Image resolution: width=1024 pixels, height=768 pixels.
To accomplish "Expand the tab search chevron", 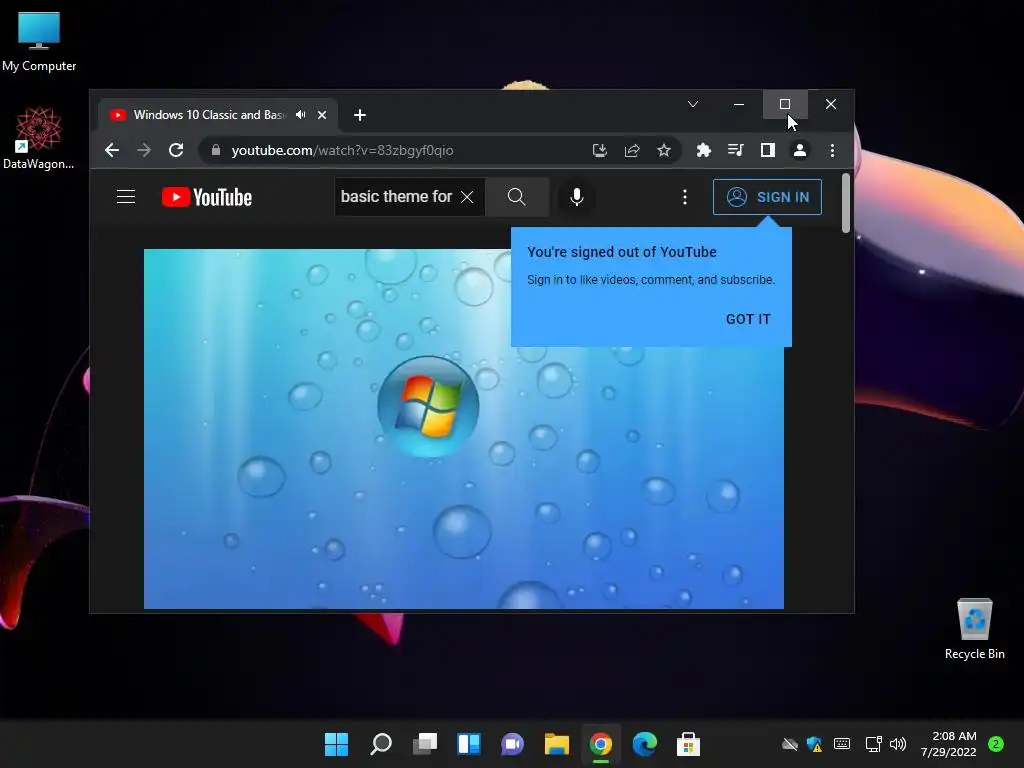I will click(693, 104).
